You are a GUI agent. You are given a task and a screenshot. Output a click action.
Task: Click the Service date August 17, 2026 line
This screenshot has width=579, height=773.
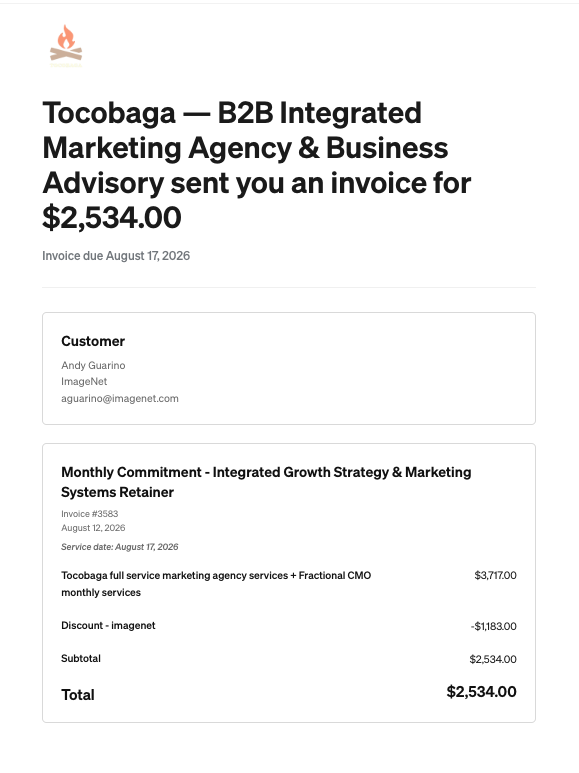coord(120,547)
